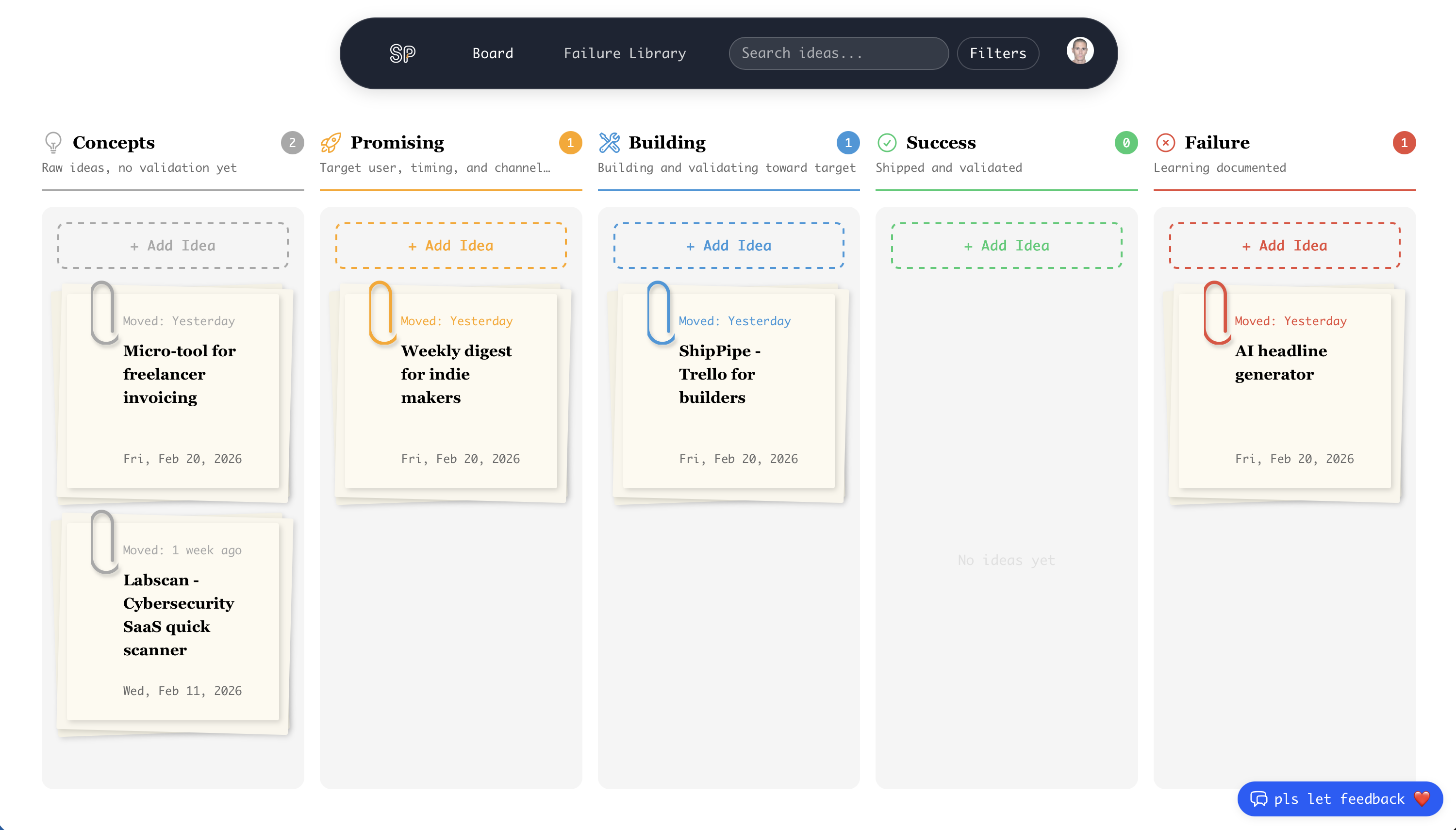The image size is (1456, 830).
Task: Click the feedback chat bubble icon
Action: coord(1258,798)
